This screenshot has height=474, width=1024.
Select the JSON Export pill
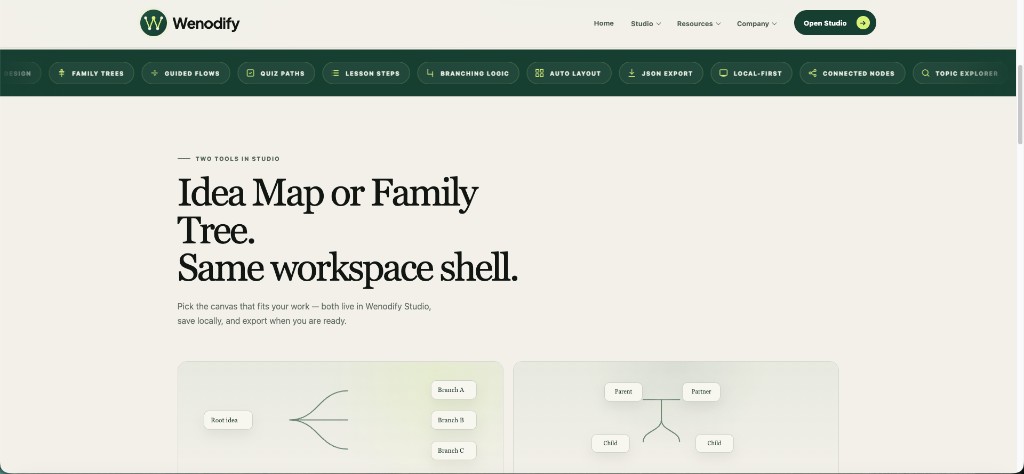661,73
